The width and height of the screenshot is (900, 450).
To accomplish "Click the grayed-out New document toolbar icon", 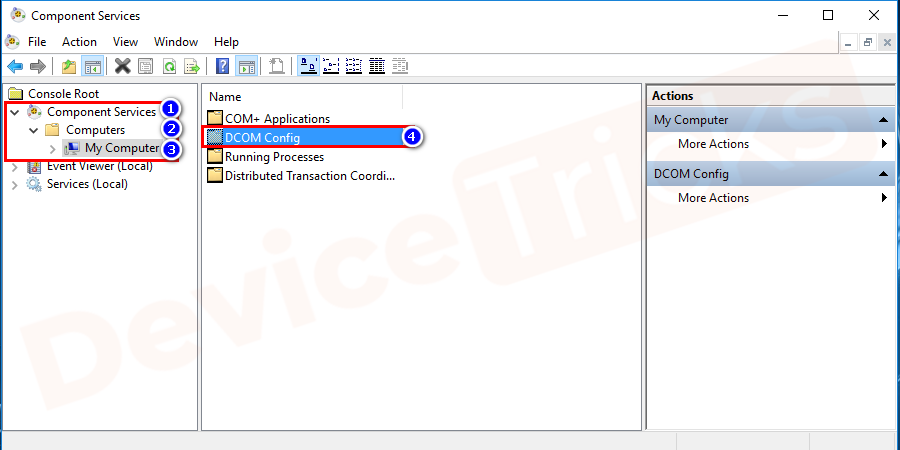I will [x=277, y=67].
